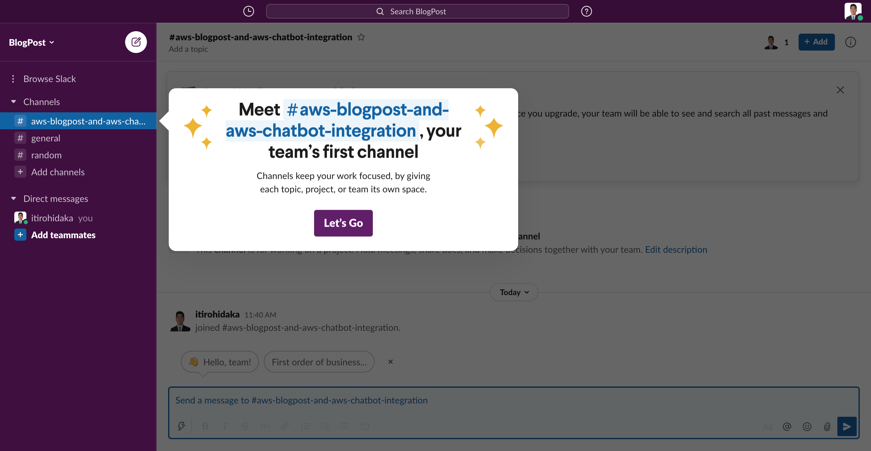Click Add teammates
The image size is (871, 451).
pyautogui.click(x=63, y=235)
